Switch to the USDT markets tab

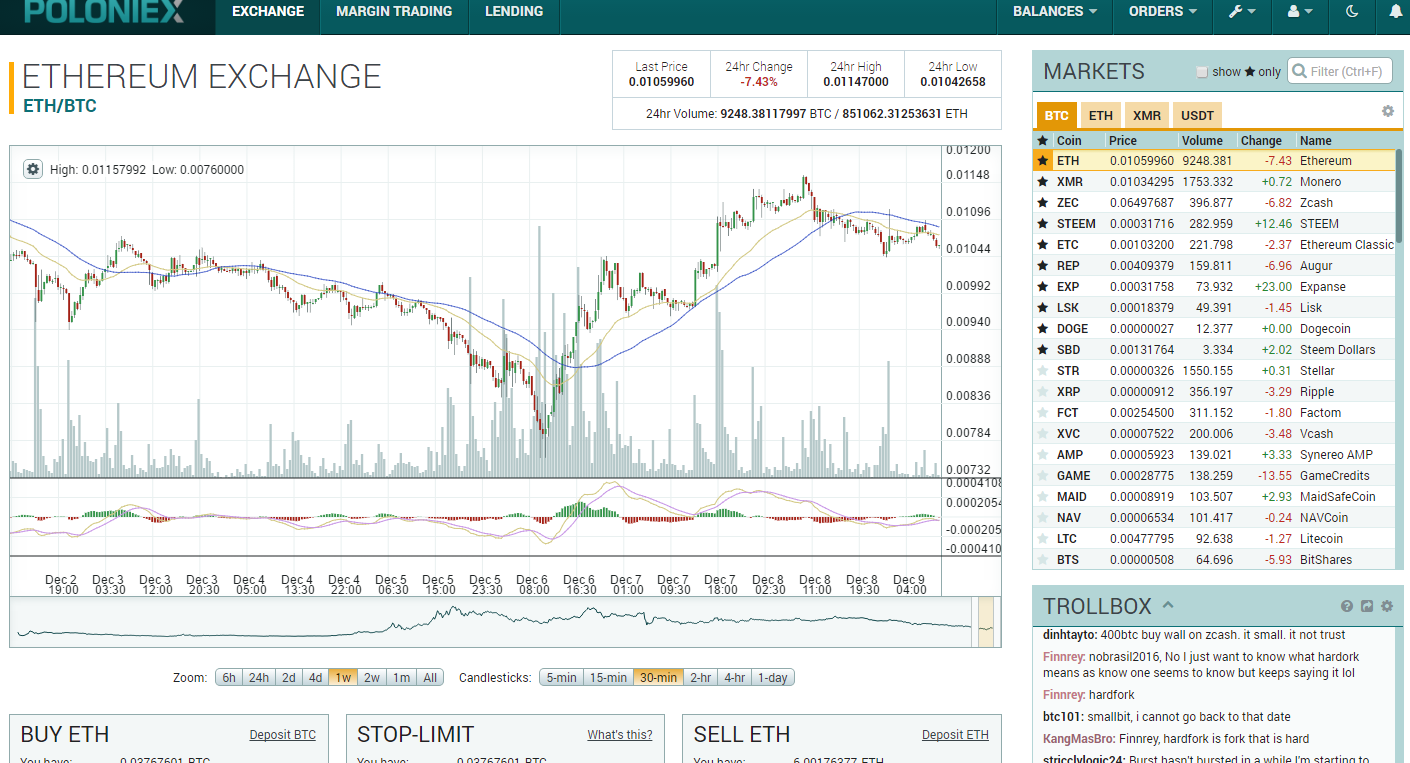[1197, 115]
